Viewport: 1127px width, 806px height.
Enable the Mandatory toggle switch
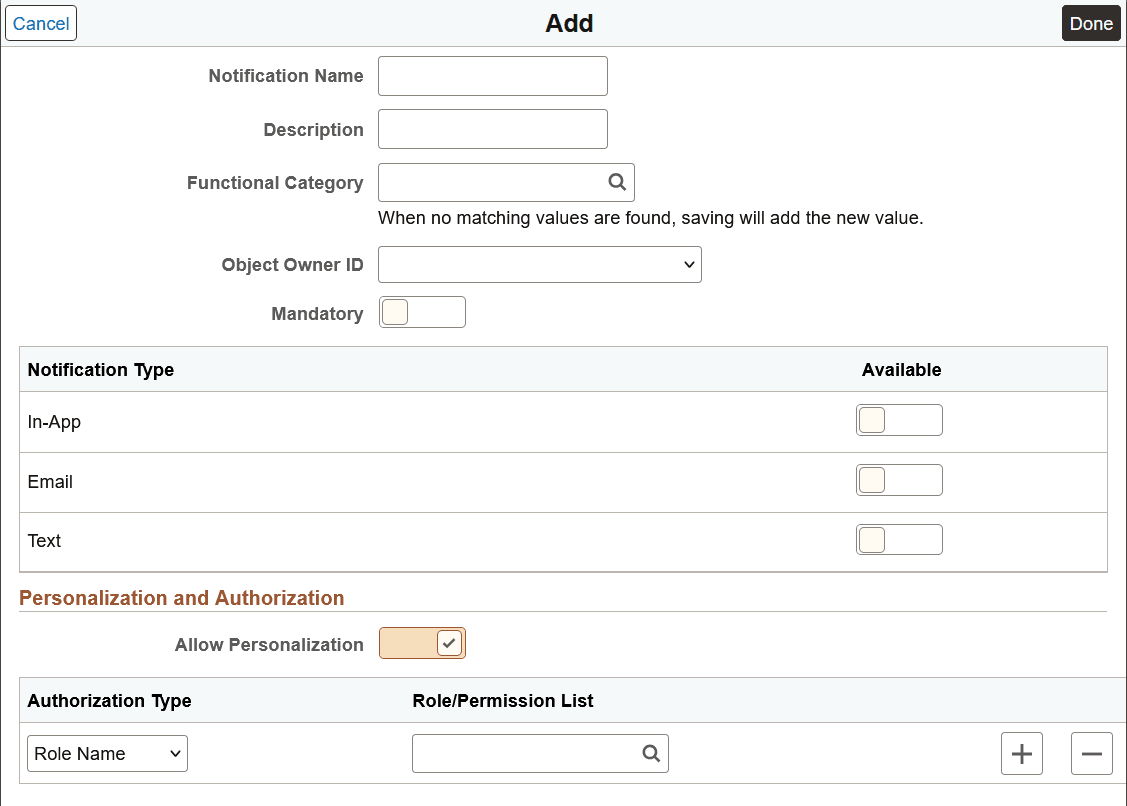[422, 311]
